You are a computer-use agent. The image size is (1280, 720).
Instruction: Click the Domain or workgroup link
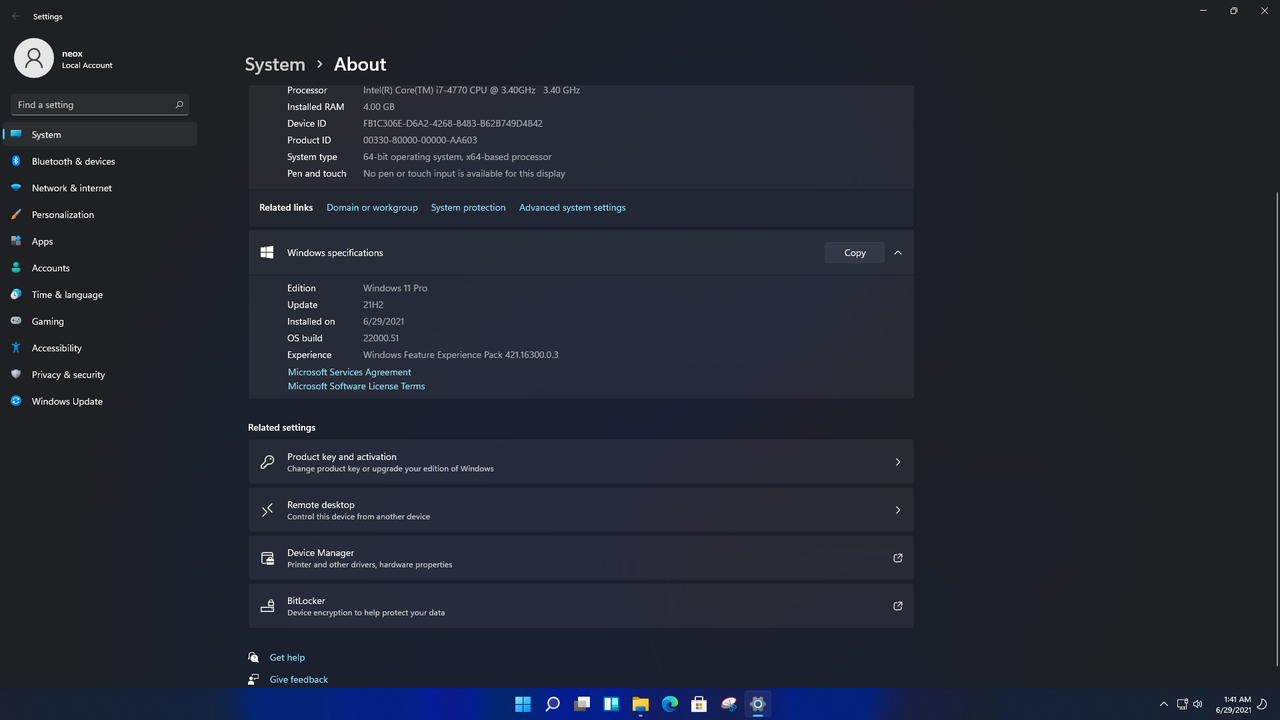click(372, 208)
